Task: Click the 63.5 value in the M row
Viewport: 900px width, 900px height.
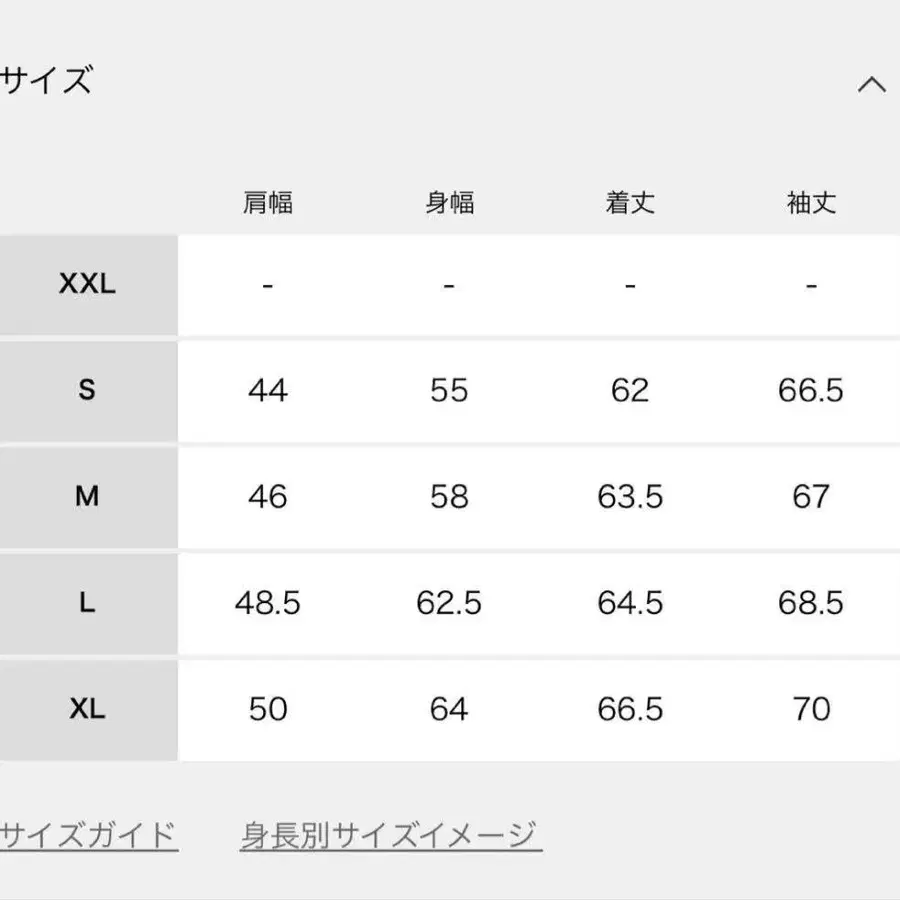Action: coord(630,496)
